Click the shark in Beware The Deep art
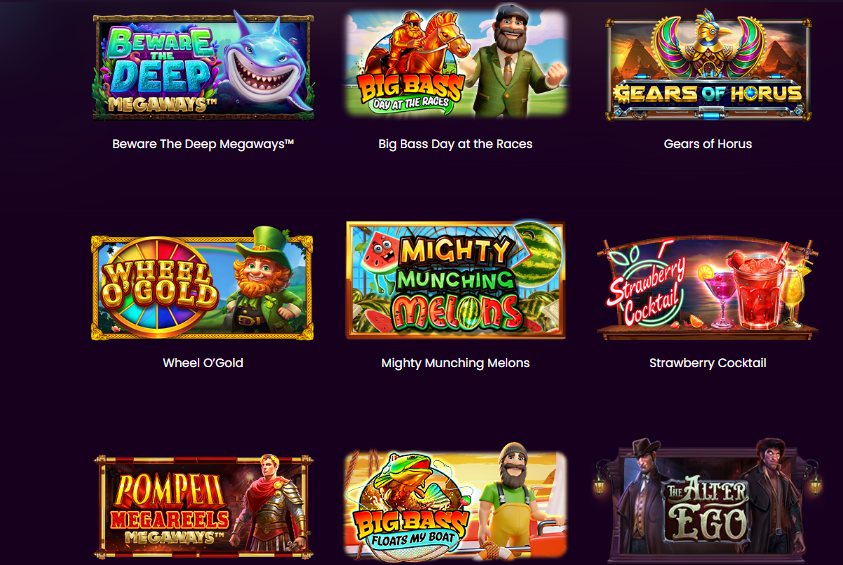This screenshot has width=843, height=565. (267, 63)
